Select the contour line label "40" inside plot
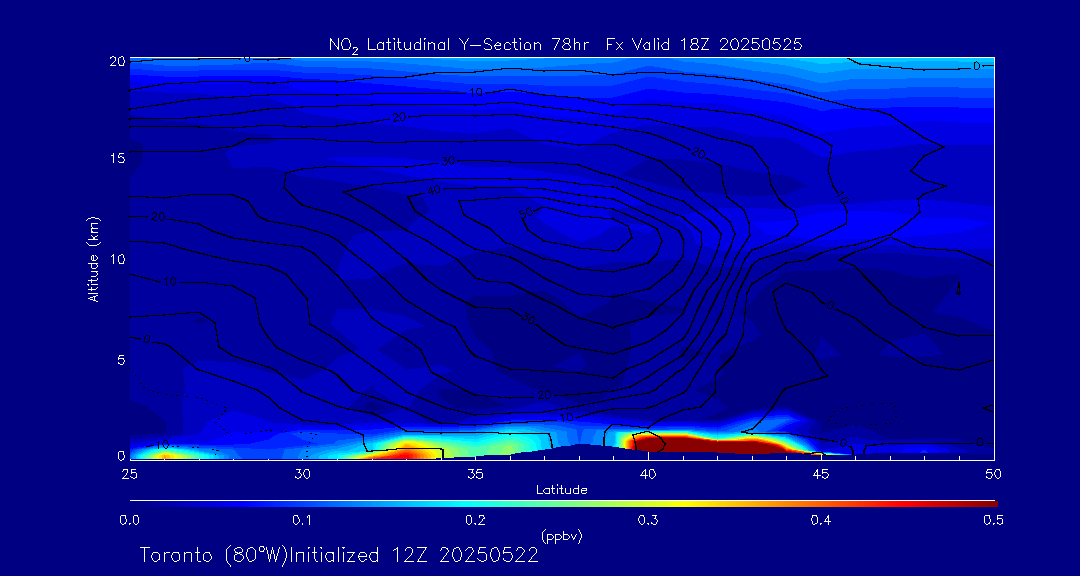Viewport: 1080px width, 576px height. pos(434,189)
